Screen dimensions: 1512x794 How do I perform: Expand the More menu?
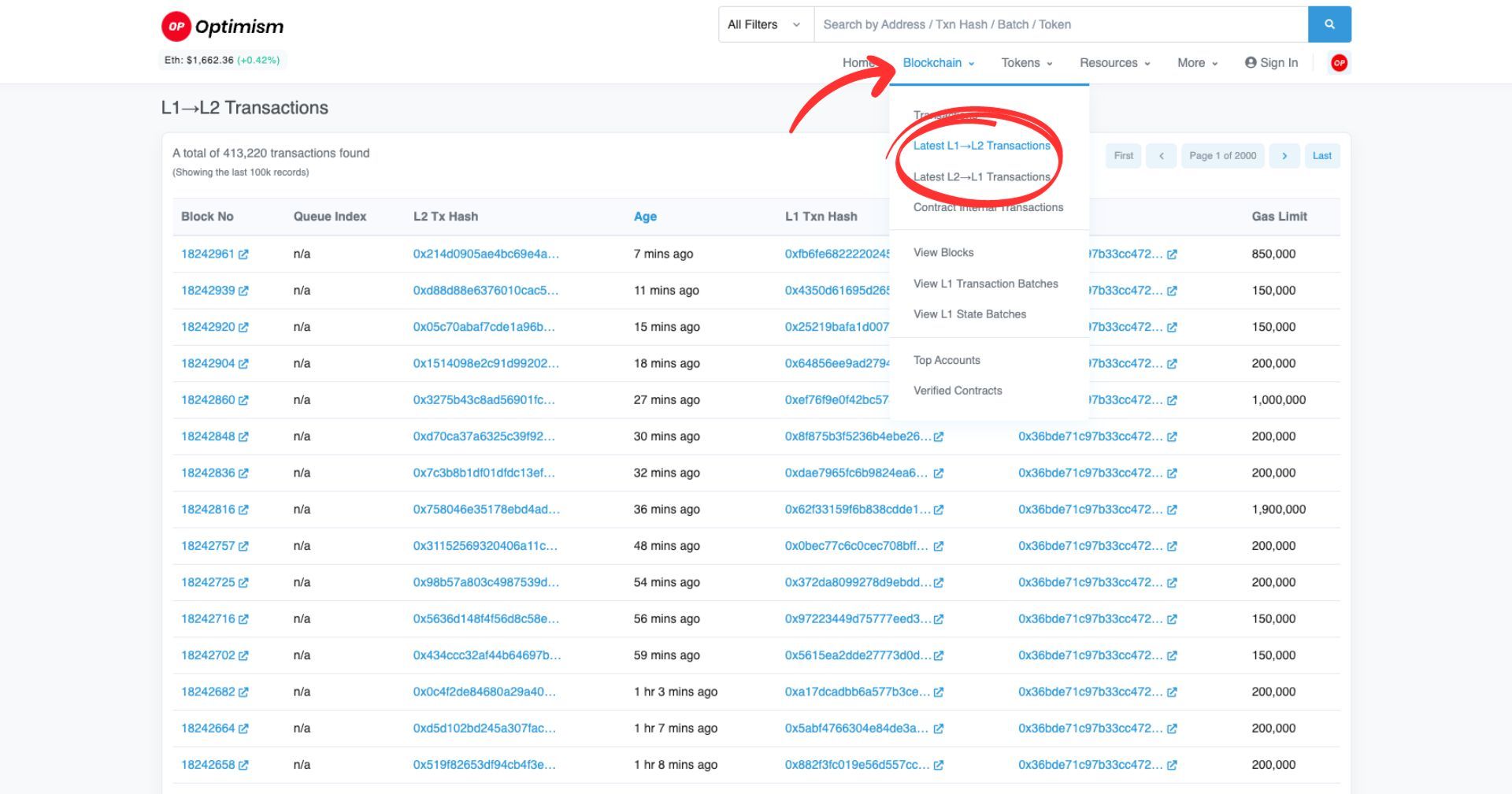(1197, 63)
